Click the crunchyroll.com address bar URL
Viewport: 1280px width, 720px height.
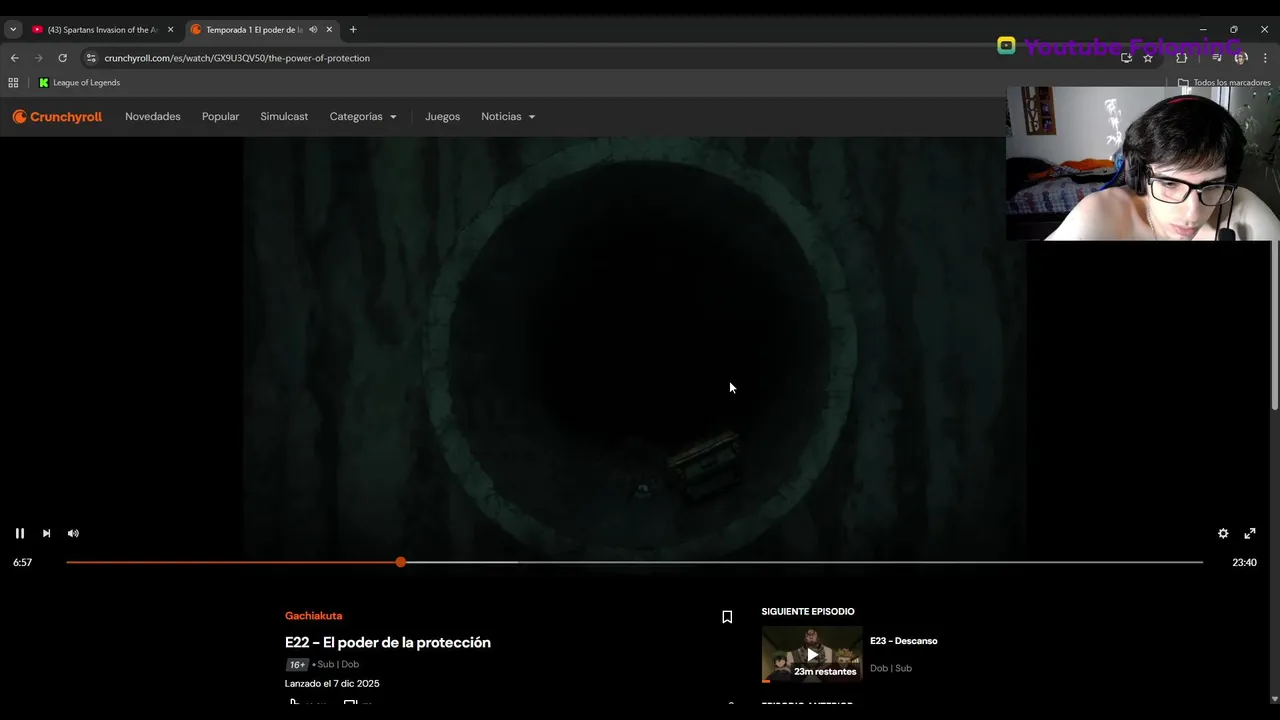pyautogui.click(x=237, y=58)
